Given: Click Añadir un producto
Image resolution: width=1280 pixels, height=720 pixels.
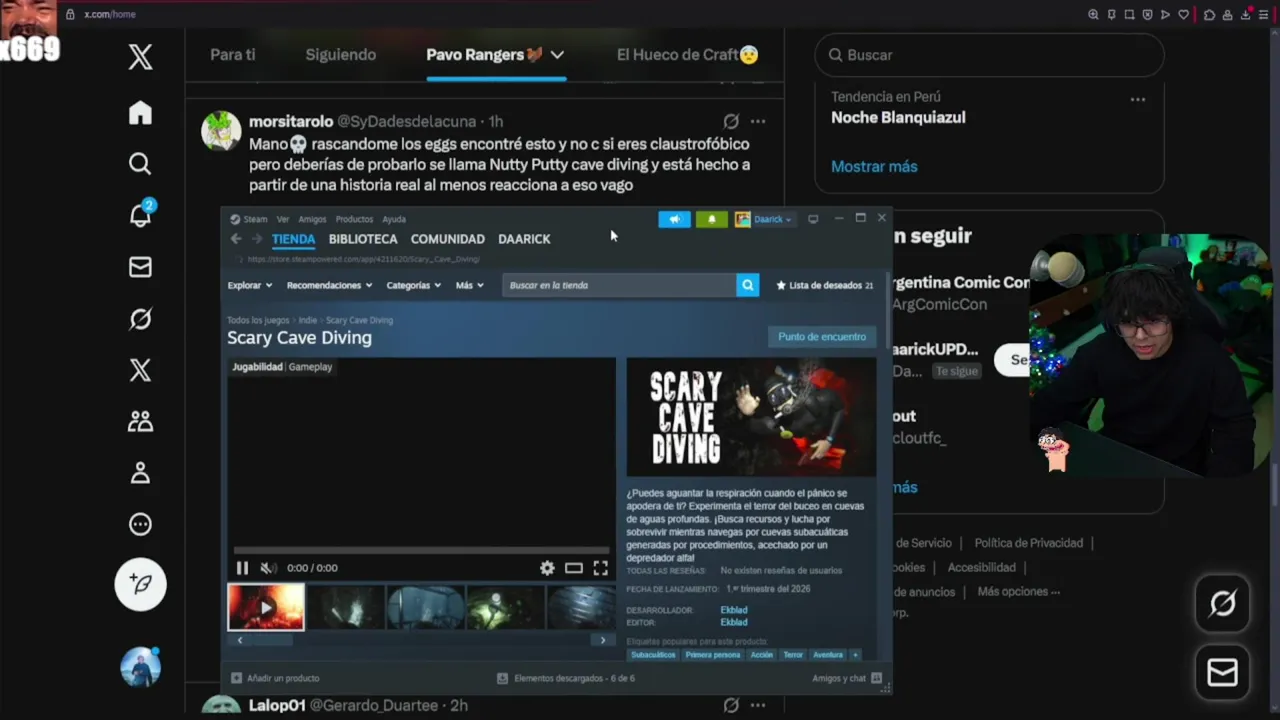Looking at the screenshot, I should 275,678.
